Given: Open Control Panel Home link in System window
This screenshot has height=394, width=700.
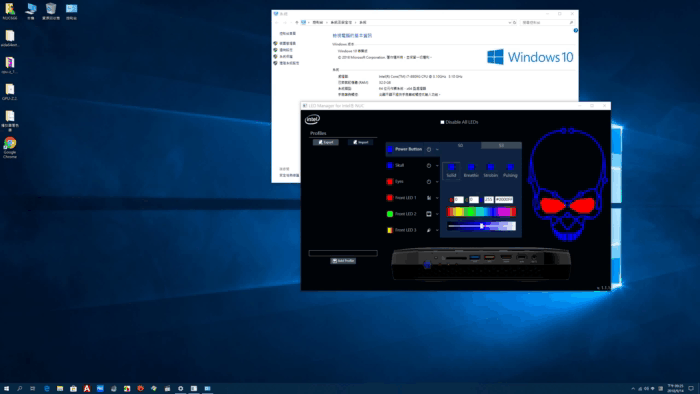Looking at the screenshot, I should coord(288,33).
